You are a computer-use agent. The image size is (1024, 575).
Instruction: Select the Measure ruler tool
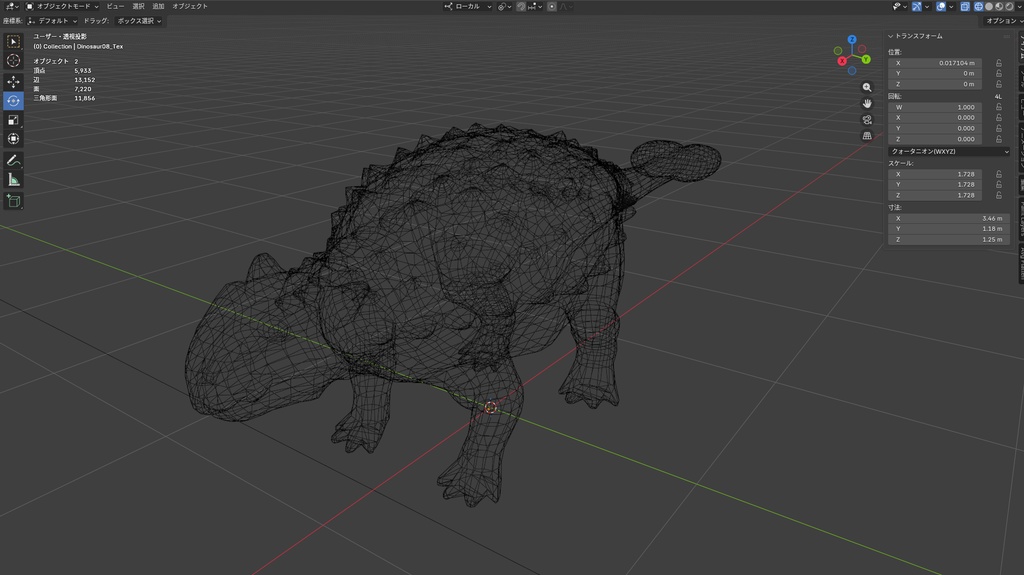[x=13, y=180]
